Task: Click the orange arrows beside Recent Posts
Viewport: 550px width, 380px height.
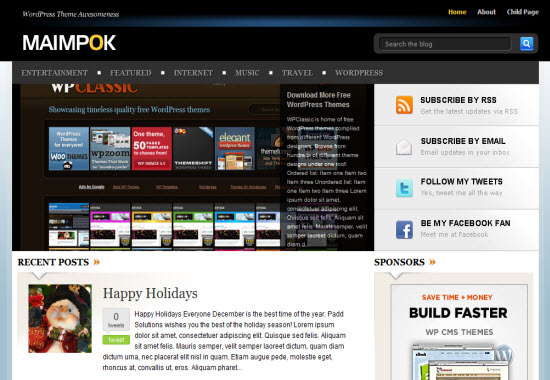Action: tap(97, 262)
